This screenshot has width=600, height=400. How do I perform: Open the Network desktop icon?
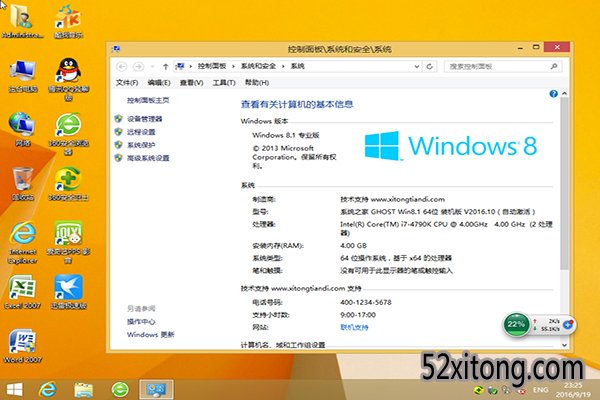[23, 129]
